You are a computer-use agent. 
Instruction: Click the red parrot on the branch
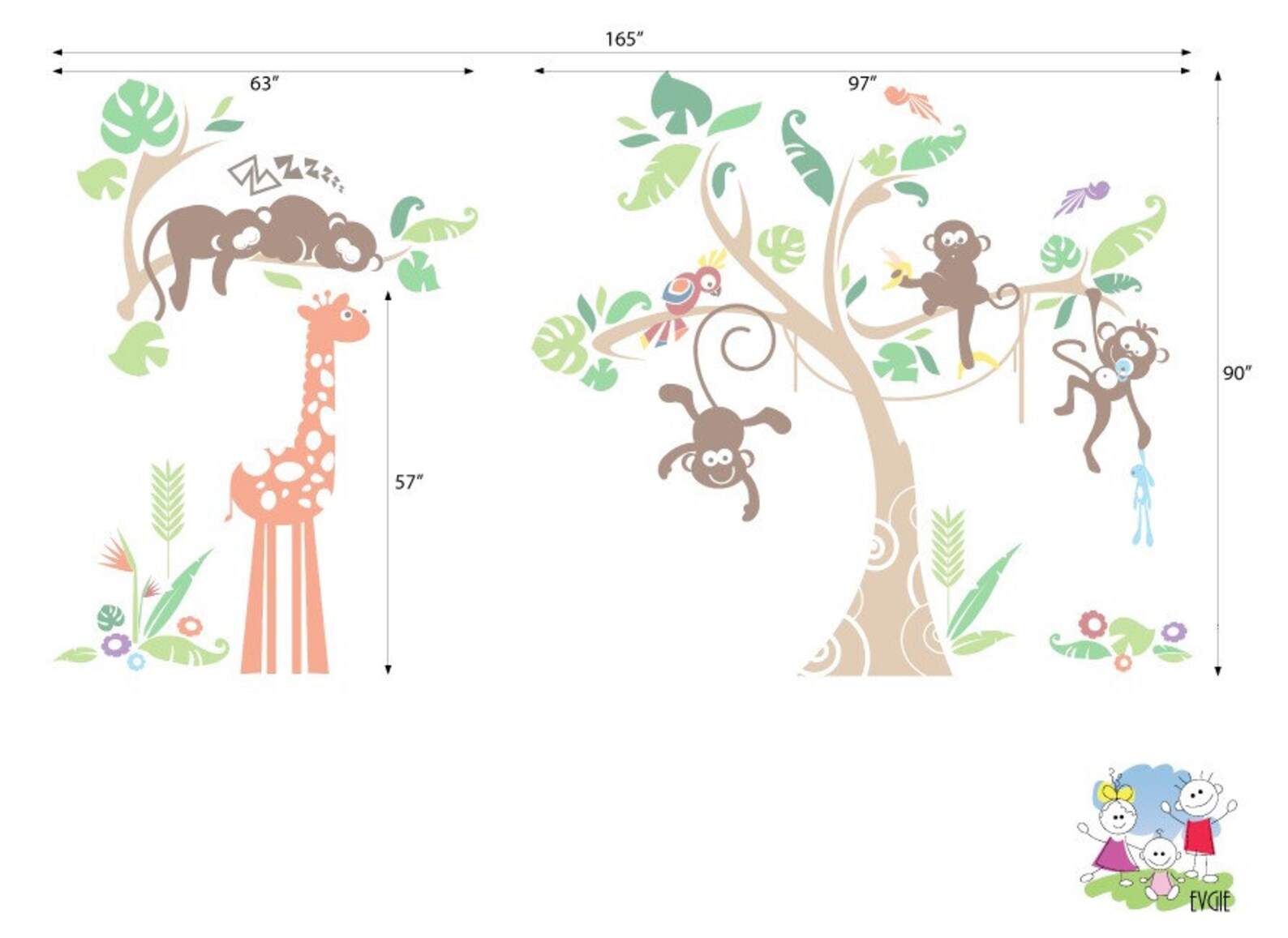(x=684, y=299)
